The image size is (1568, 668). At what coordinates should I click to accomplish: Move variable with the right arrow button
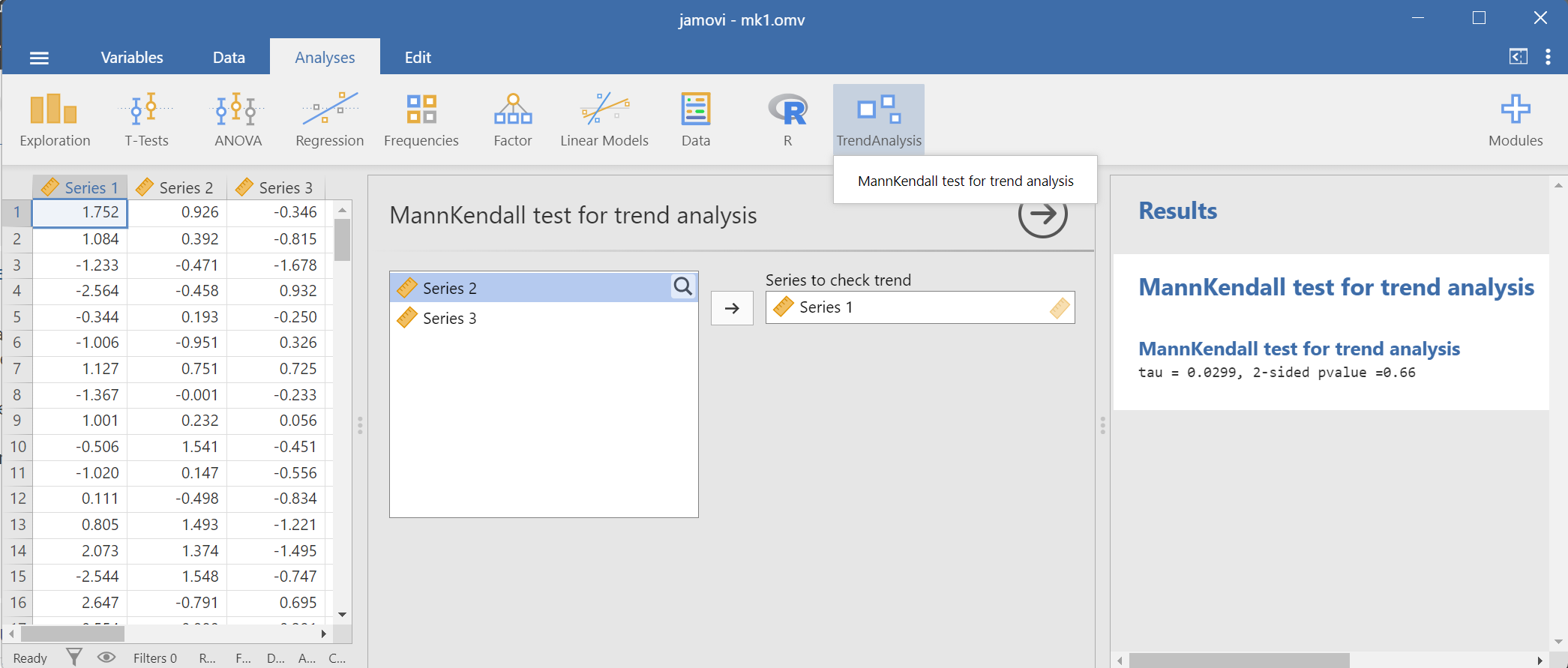click(732, 308)
